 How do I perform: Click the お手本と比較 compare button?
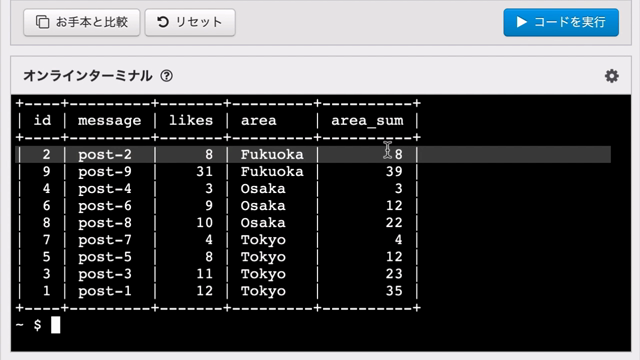82,22
